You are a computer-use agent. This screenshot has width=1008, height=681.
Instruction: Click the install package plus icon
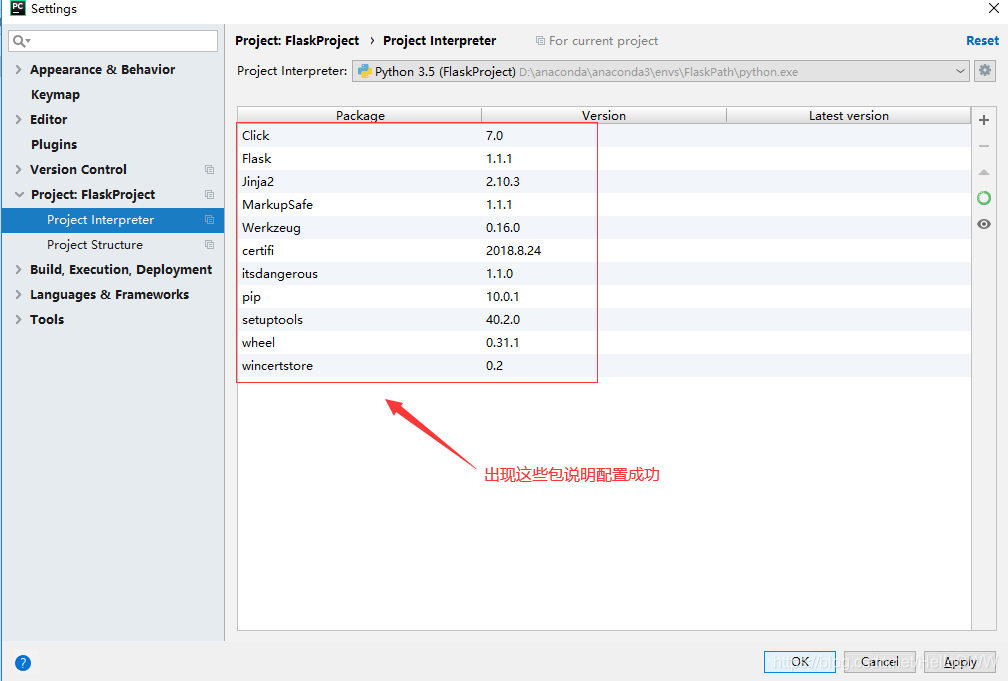coord(984,120)
